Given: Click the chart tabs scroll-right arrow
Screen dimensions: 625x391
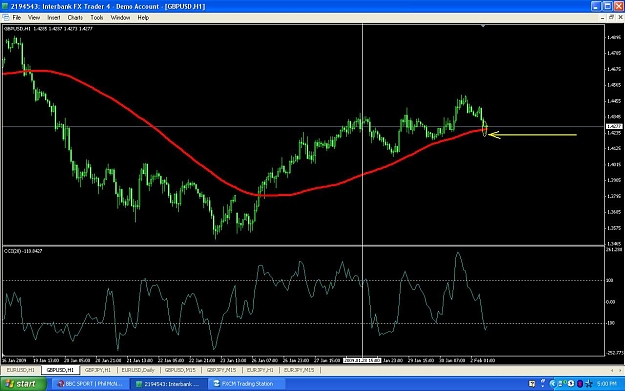Looking at the screenshot, I should tap(620, 370).
